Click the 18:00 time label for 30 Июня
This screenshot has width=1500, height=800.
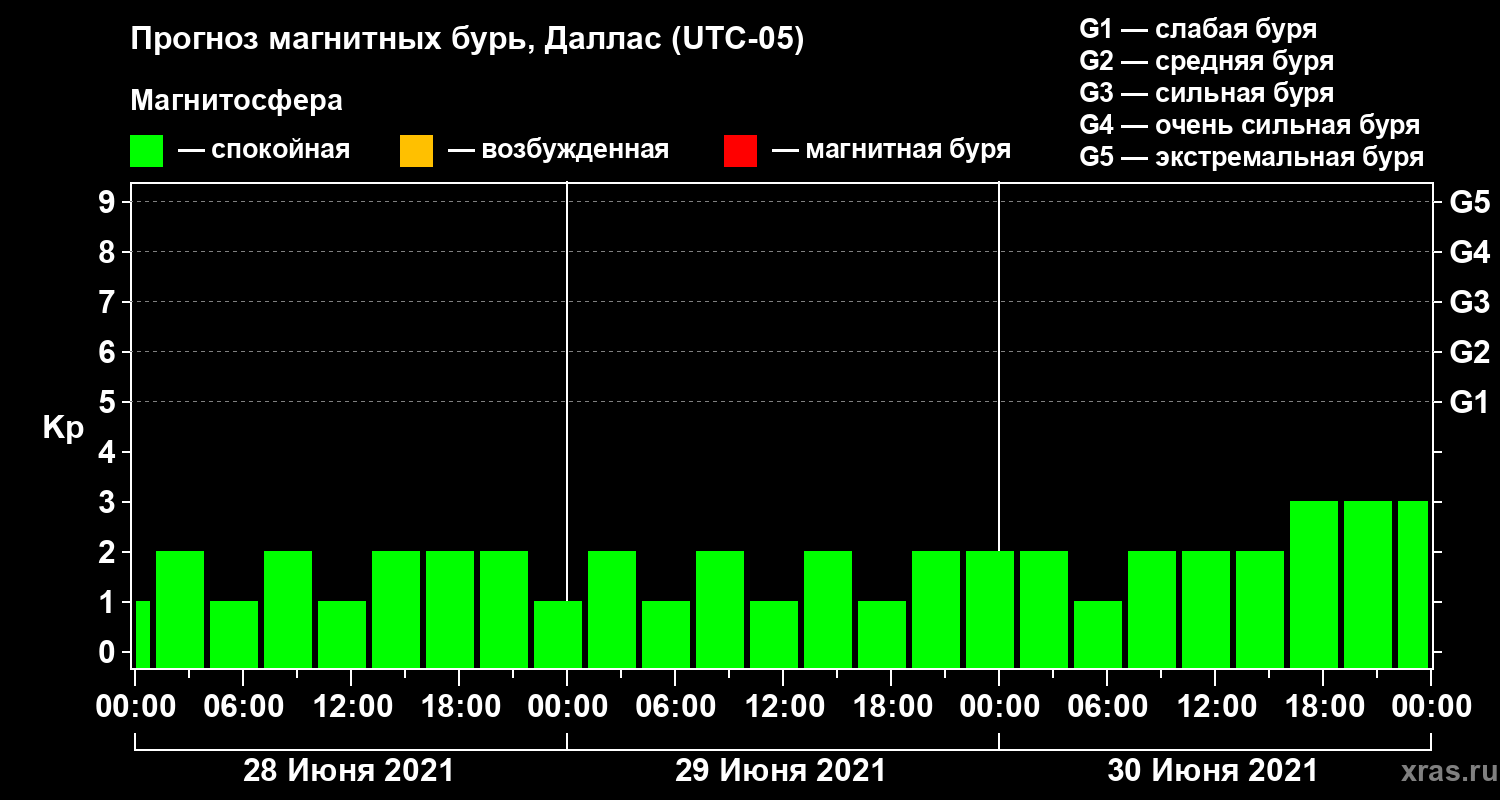(1323, 706)
